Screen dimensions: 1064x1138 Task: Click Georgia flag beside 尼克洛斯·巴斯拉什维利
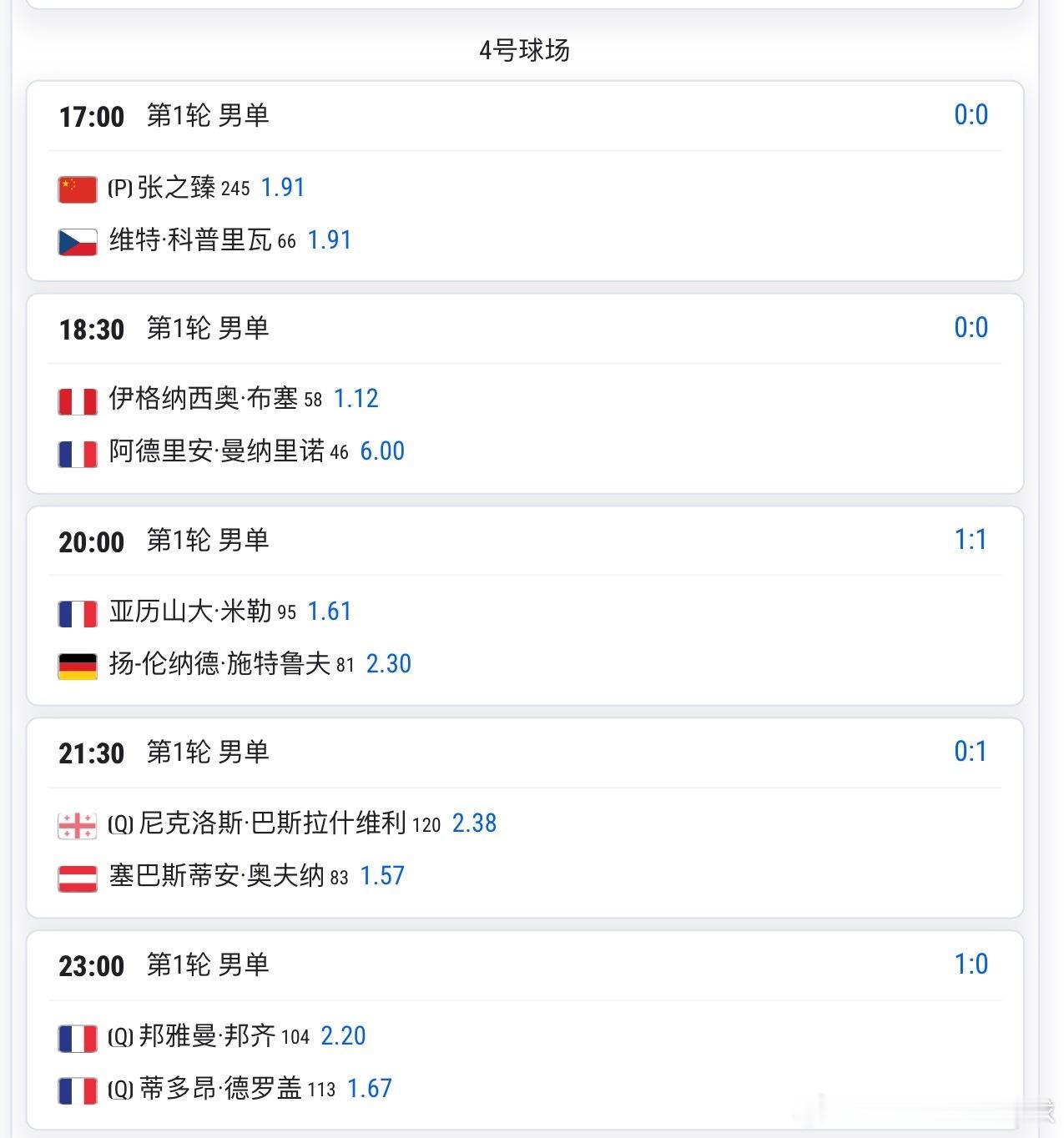click(77, 826)
